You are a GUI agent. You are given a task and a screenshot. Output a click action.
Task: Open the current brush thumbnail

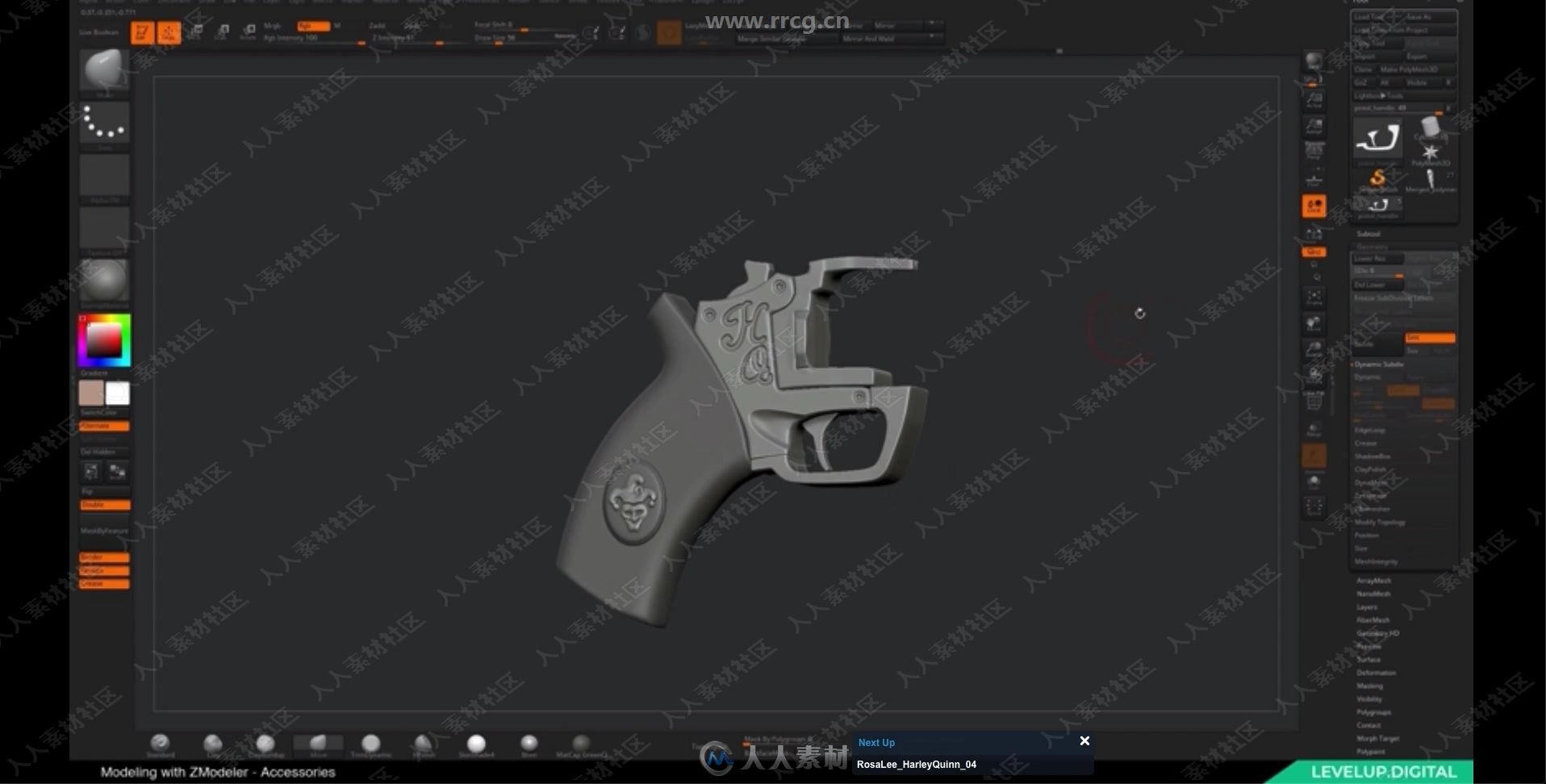coord(104,71)
